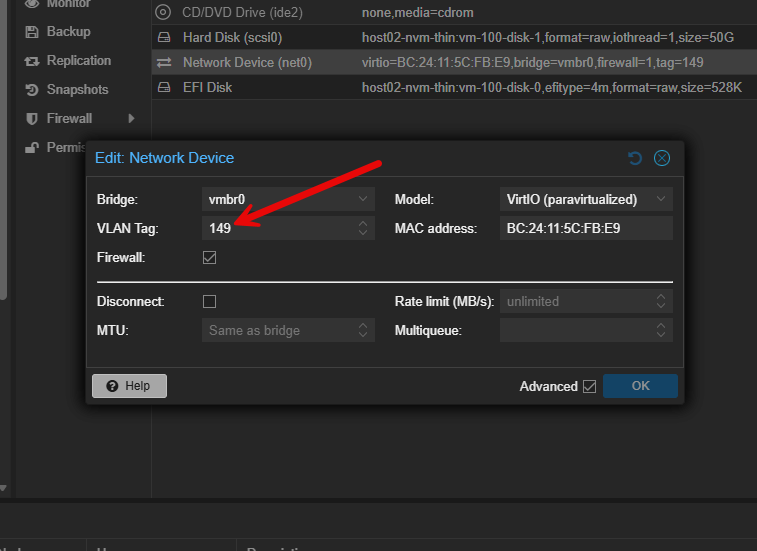The width and height of the screenshot is (757, 551).
Task: Click the MTU field Same as bridge
Action: 288,330
